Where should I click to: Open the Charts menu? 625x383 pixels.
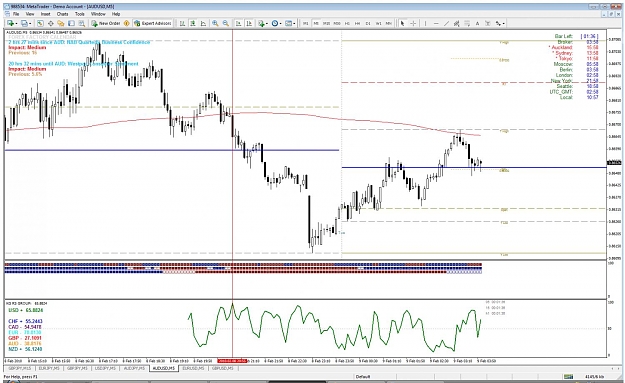click(63, 14)
